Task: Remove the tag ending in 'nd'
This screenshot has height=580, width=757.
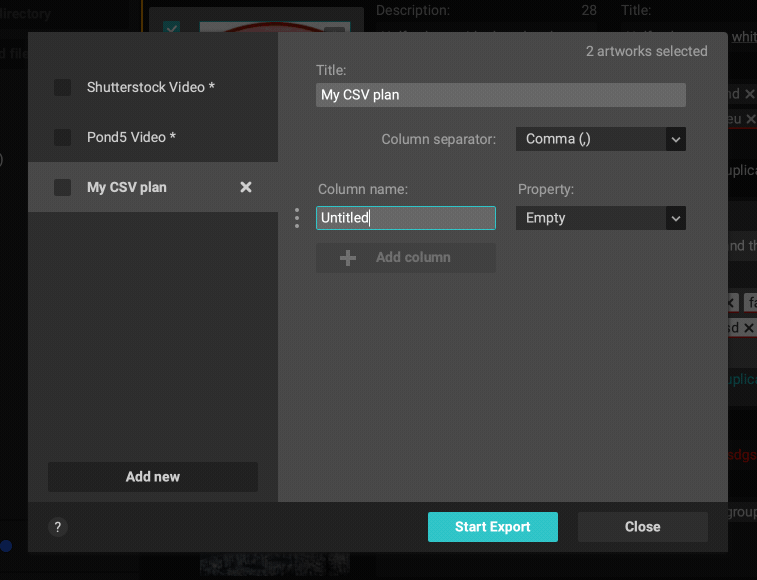Action: click(749, 94)
